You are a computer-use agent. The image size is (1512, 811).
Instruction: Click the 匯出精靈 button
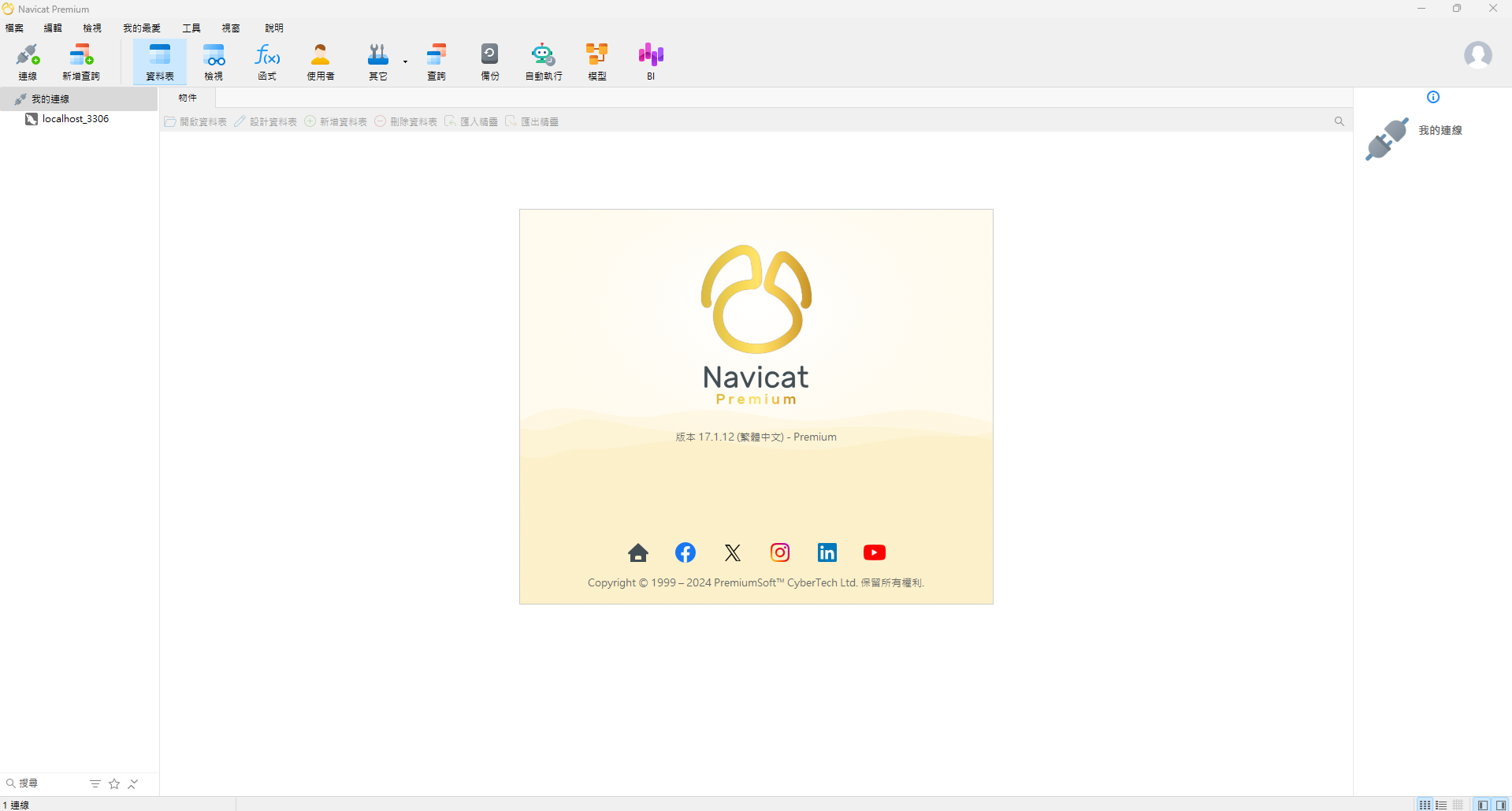coord(532,121)
